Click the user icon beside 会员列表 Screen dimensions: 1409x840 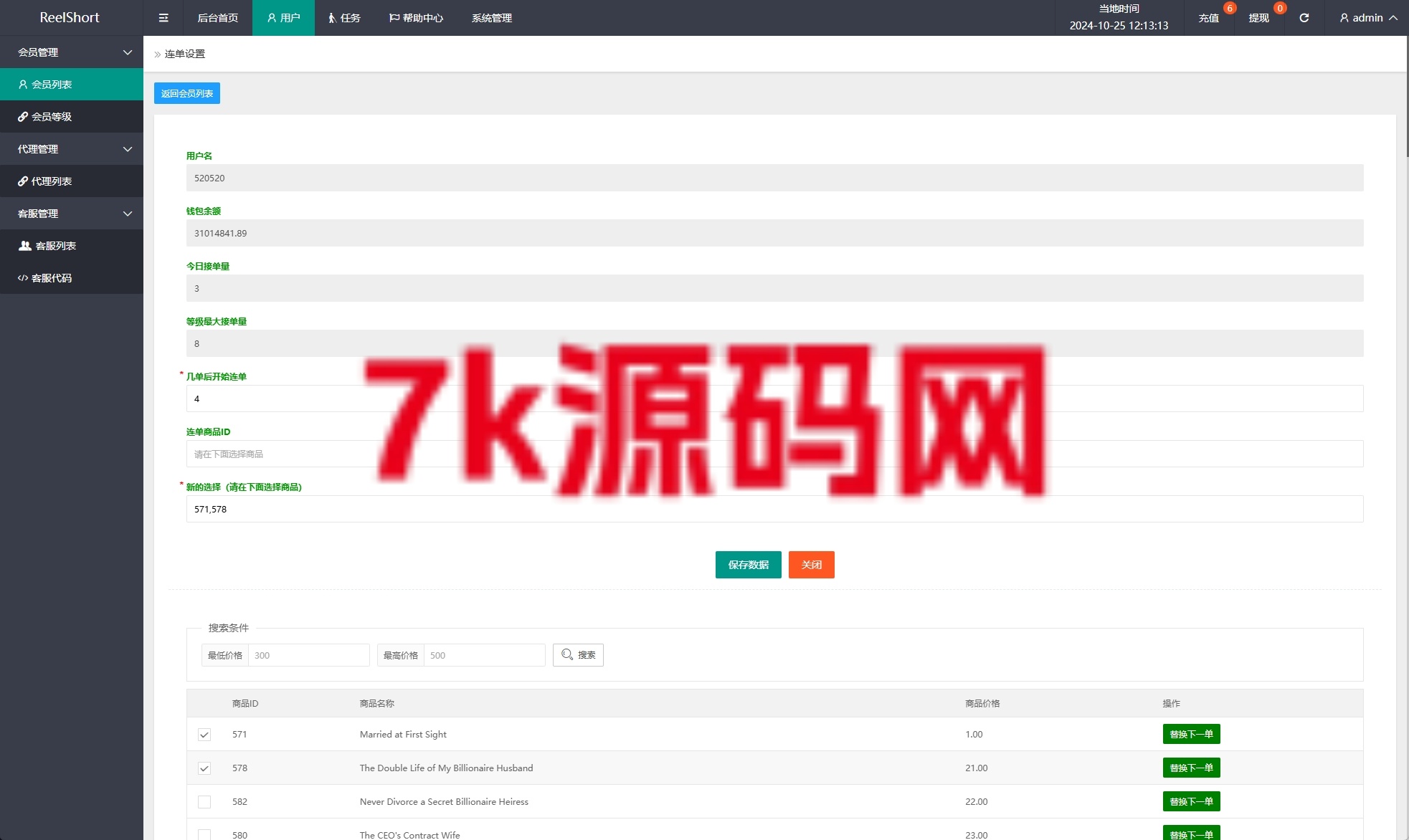click(x=23, y=85)
